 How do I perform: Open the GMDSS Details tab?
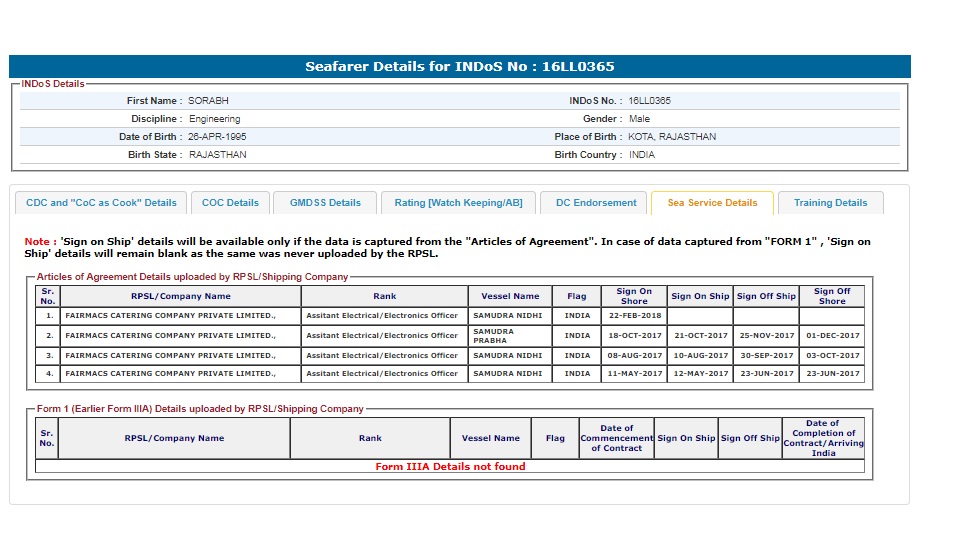coord(325,203)
